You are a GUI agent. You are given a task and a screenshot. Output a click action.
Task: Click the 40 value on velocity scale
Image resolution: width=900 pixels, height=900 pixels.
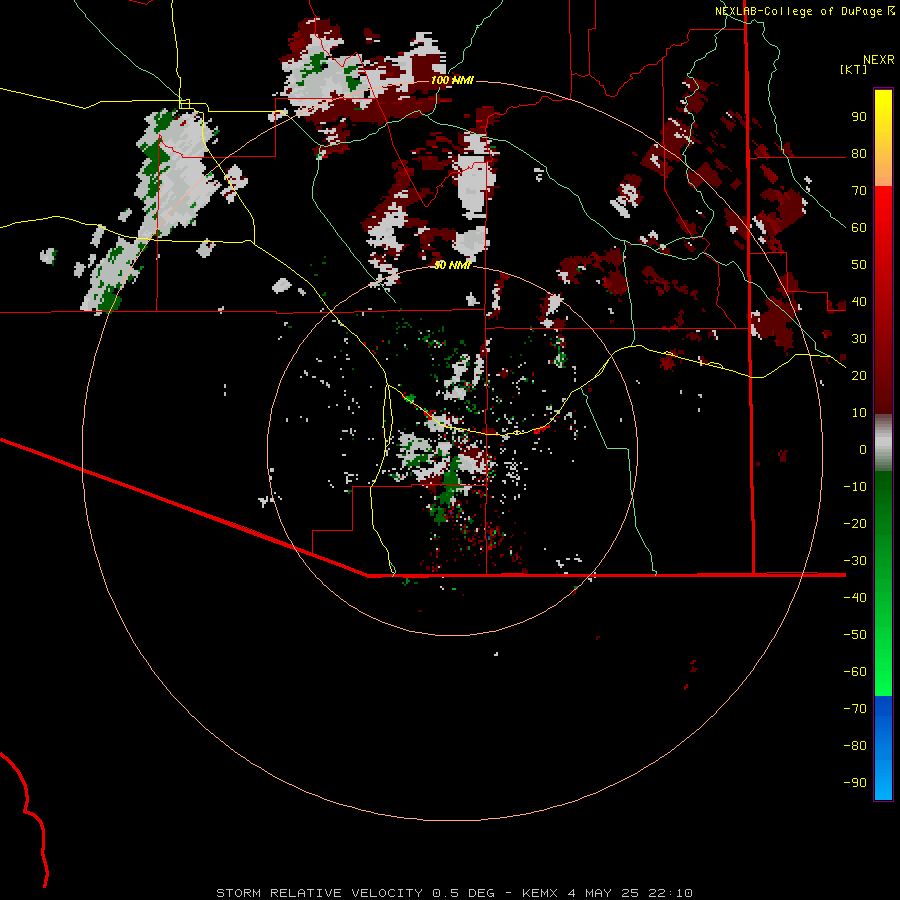(859, 301)
